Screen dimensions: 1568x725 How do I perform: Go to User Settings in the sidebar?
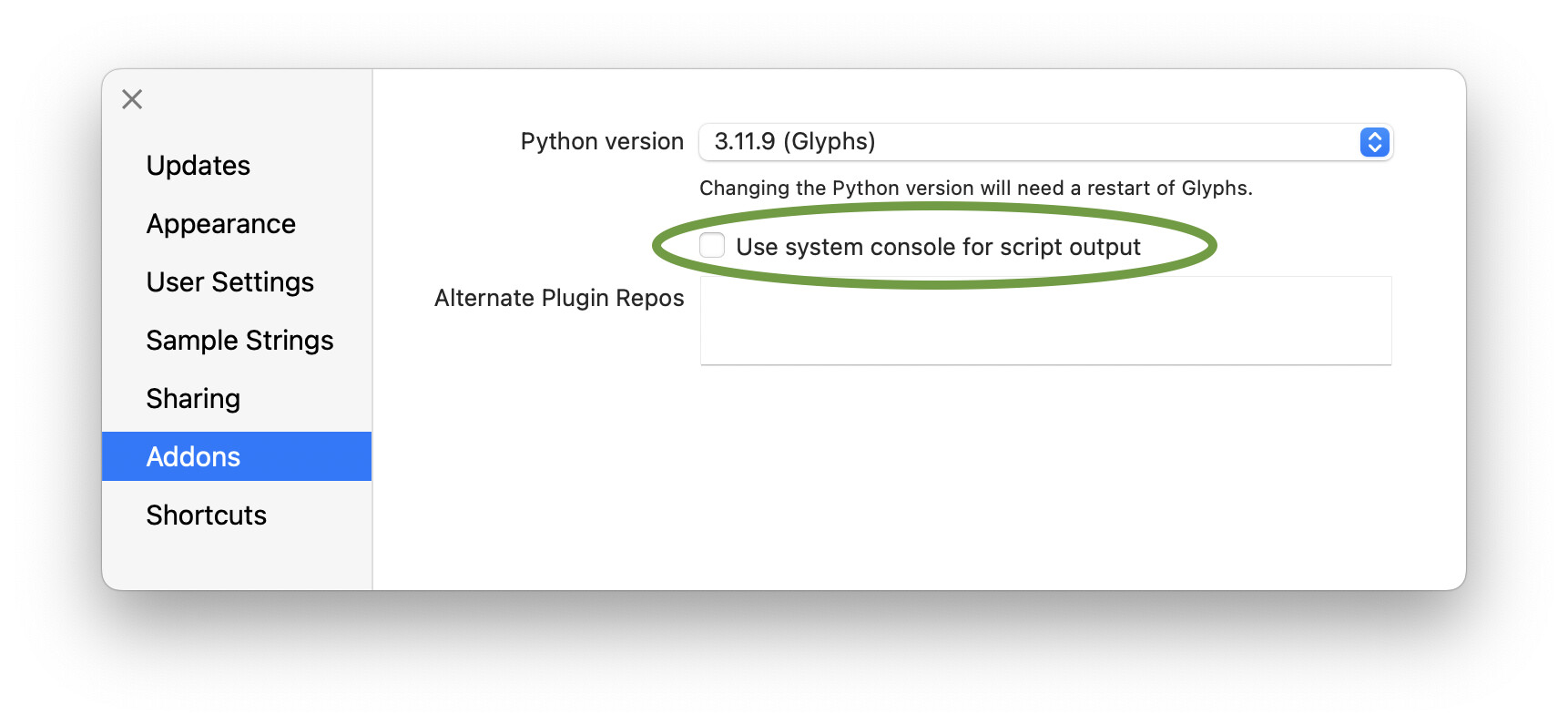[x=229, y=282]
